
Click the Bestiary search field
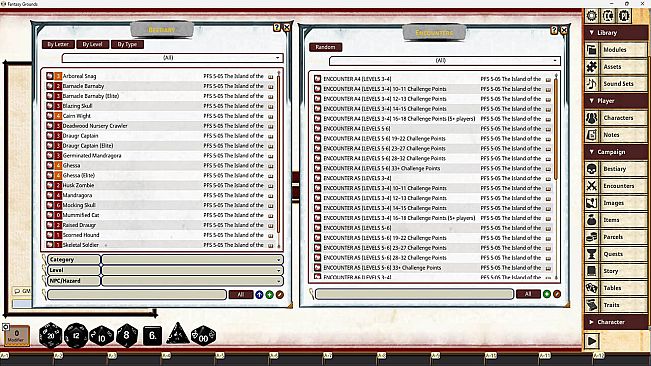tap(137, 295)
